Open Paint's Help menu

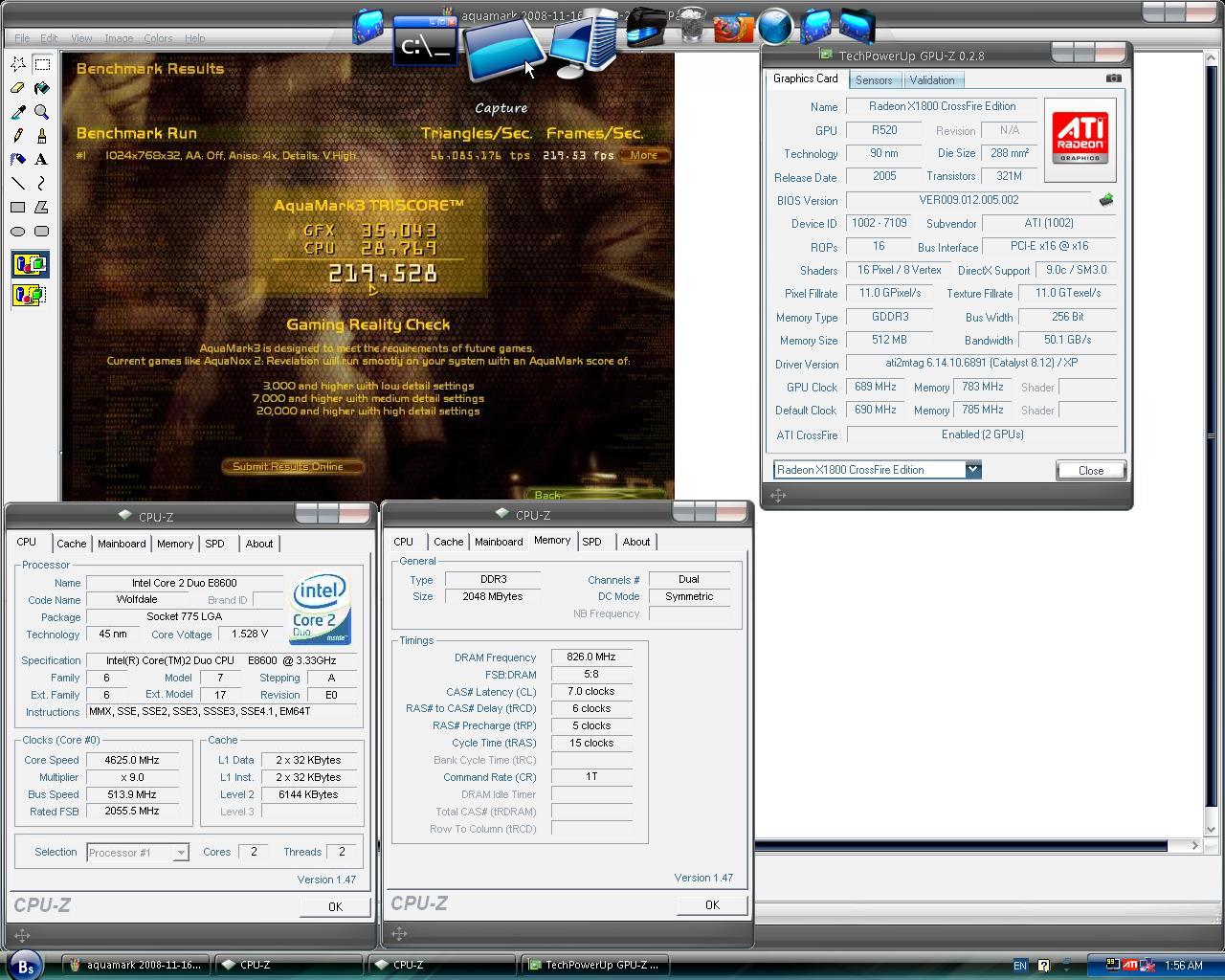click(x=194, y=38)
